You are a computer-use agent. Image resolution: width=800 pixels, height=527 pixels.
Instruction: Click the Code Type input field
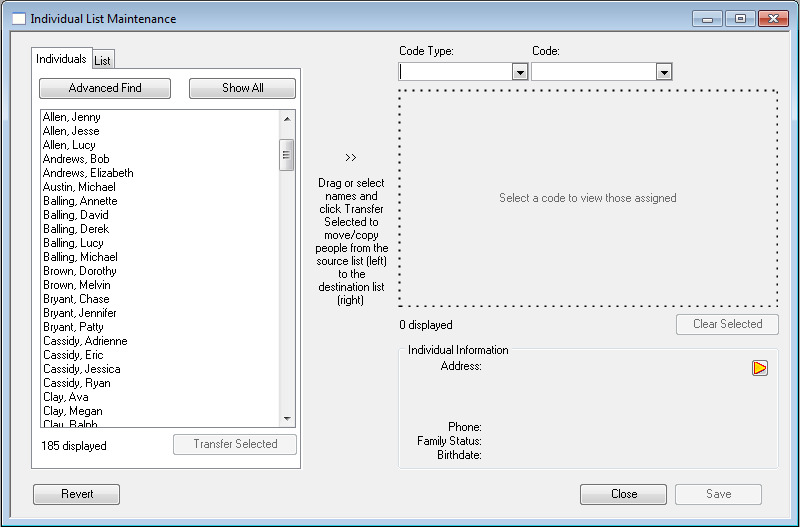point(455,72)
